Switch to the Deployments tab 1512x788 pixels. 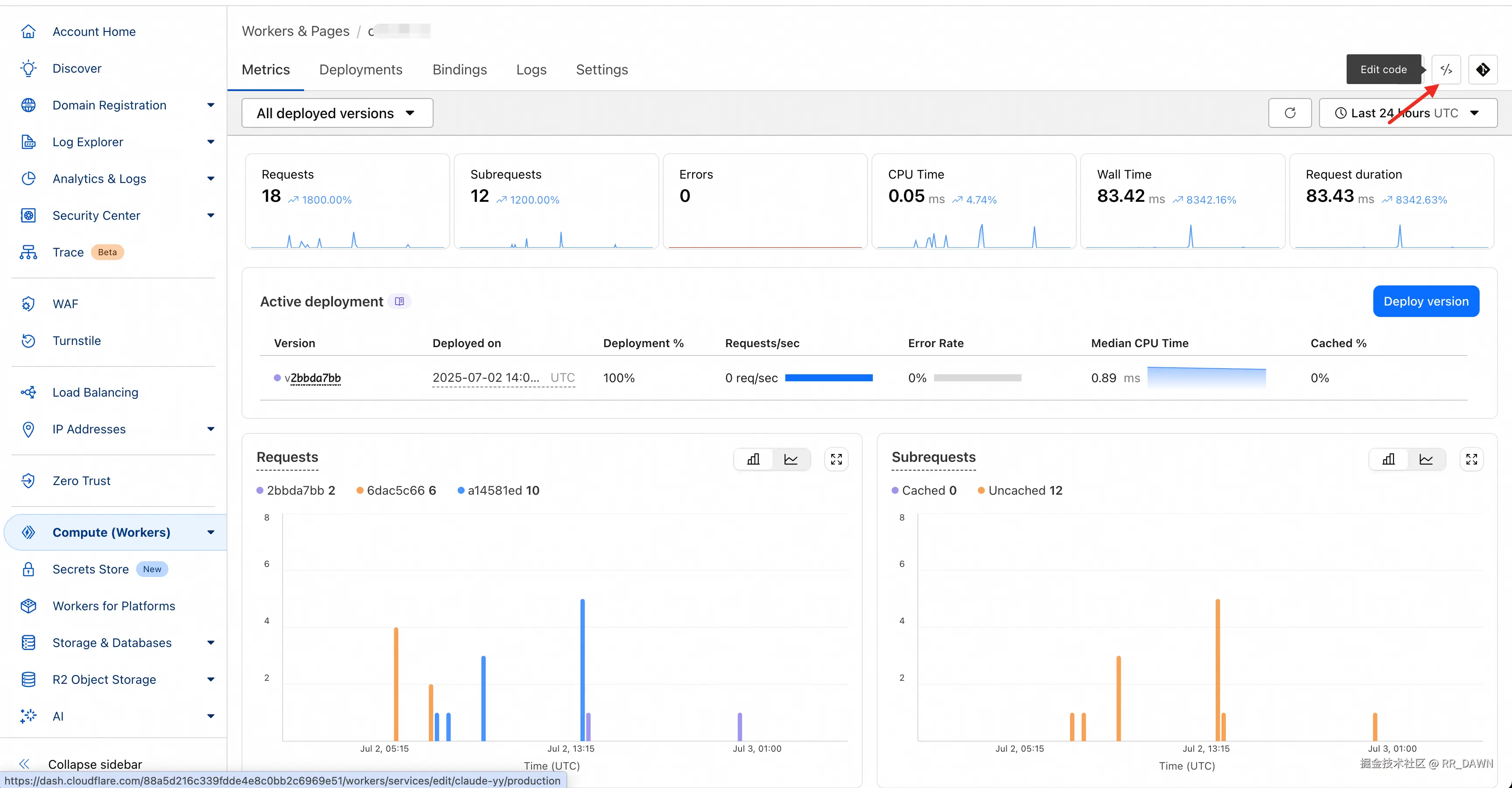click(x=360, y=70)
